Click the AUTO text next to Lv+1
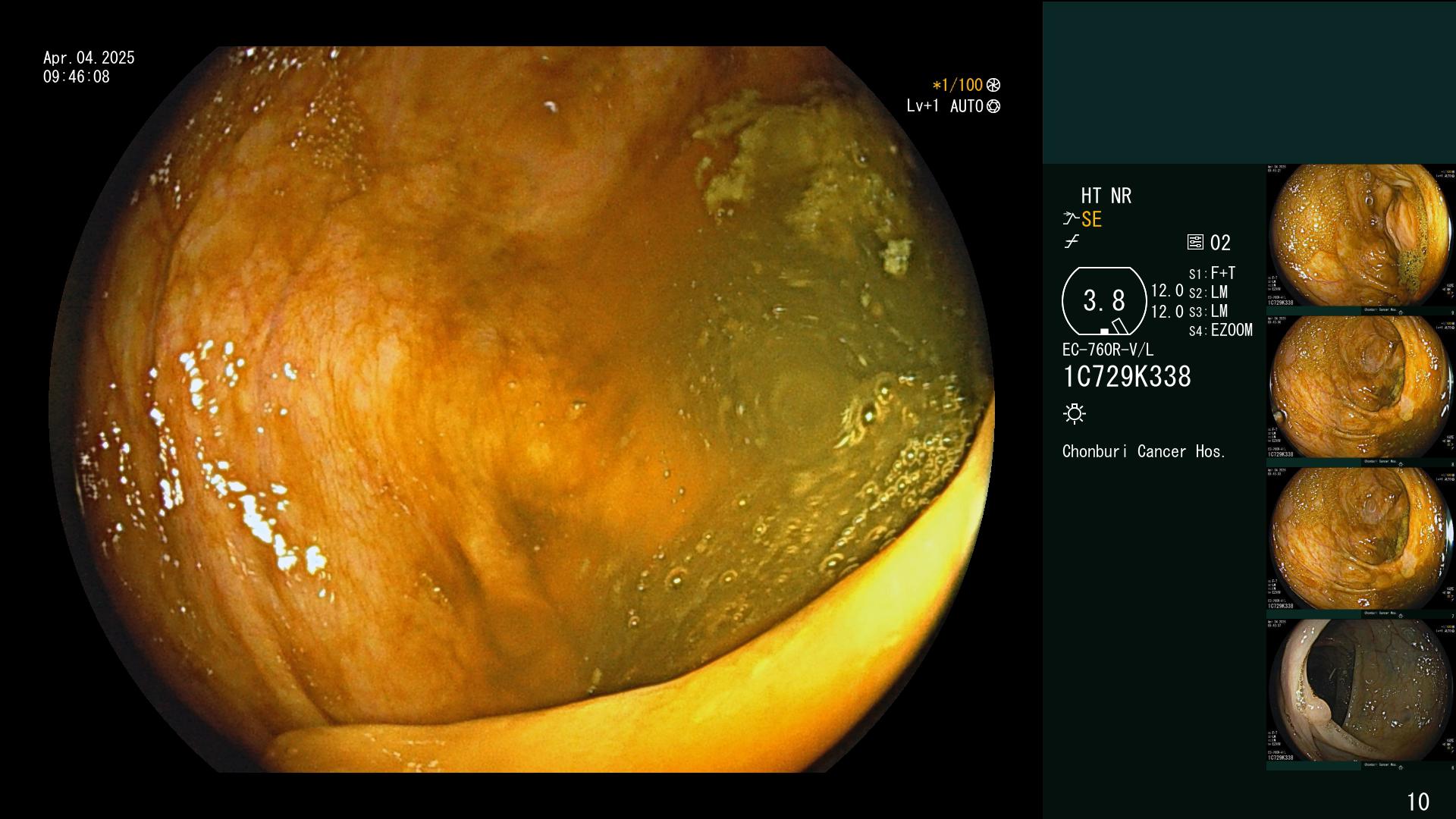The image size is (1456, 819). tap(966, 106)
